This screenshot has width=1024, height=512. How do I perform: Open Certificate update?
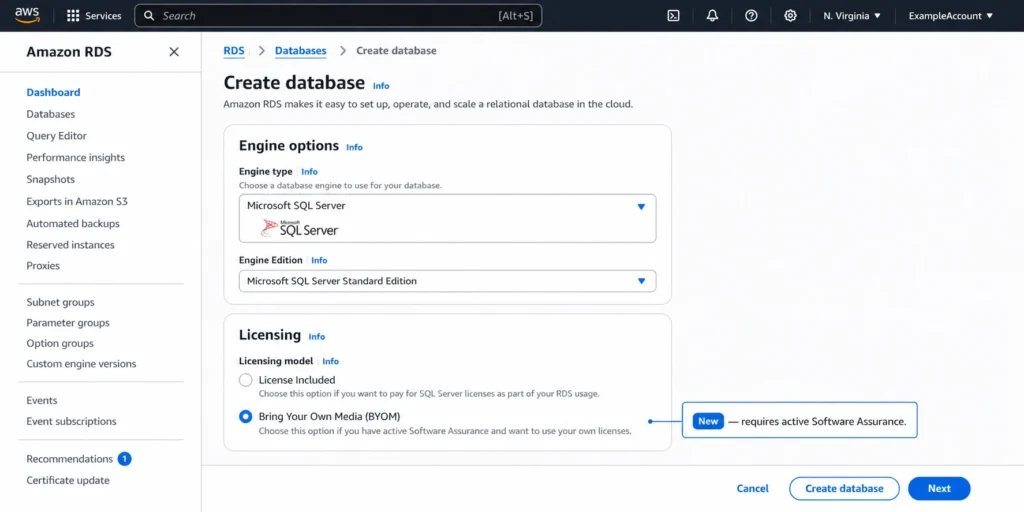pyautogui.click(x=68, y=480)
